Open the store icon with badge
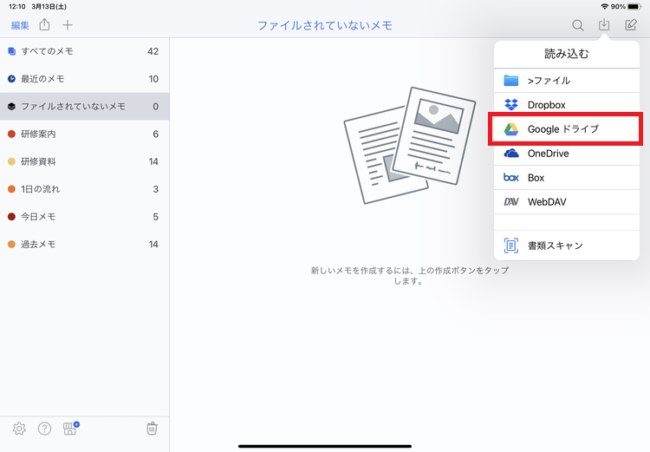 (70, 428)
